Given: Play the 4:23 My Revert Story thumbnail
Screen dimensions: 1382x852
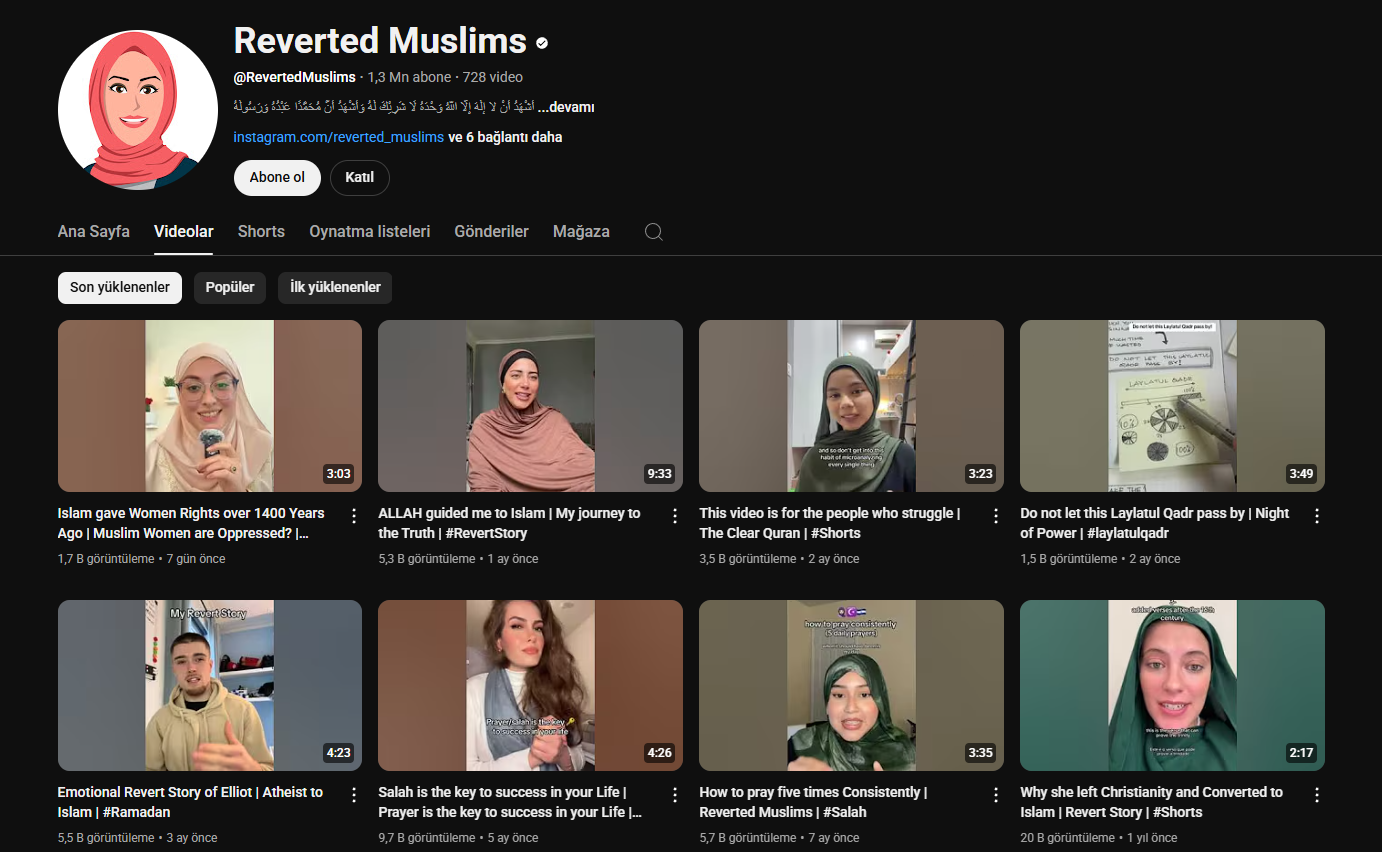Looking at the screenshot, I should [210, 685].
